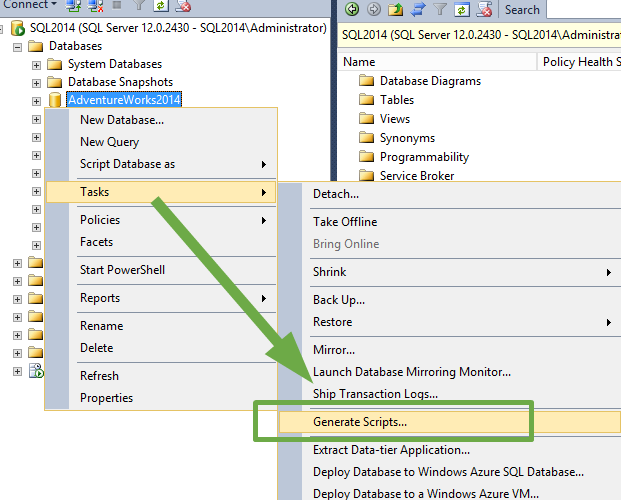This screenshot has width=621, height=500.
Task: Select the Databases folder in tree
Action: coord(76,46)
